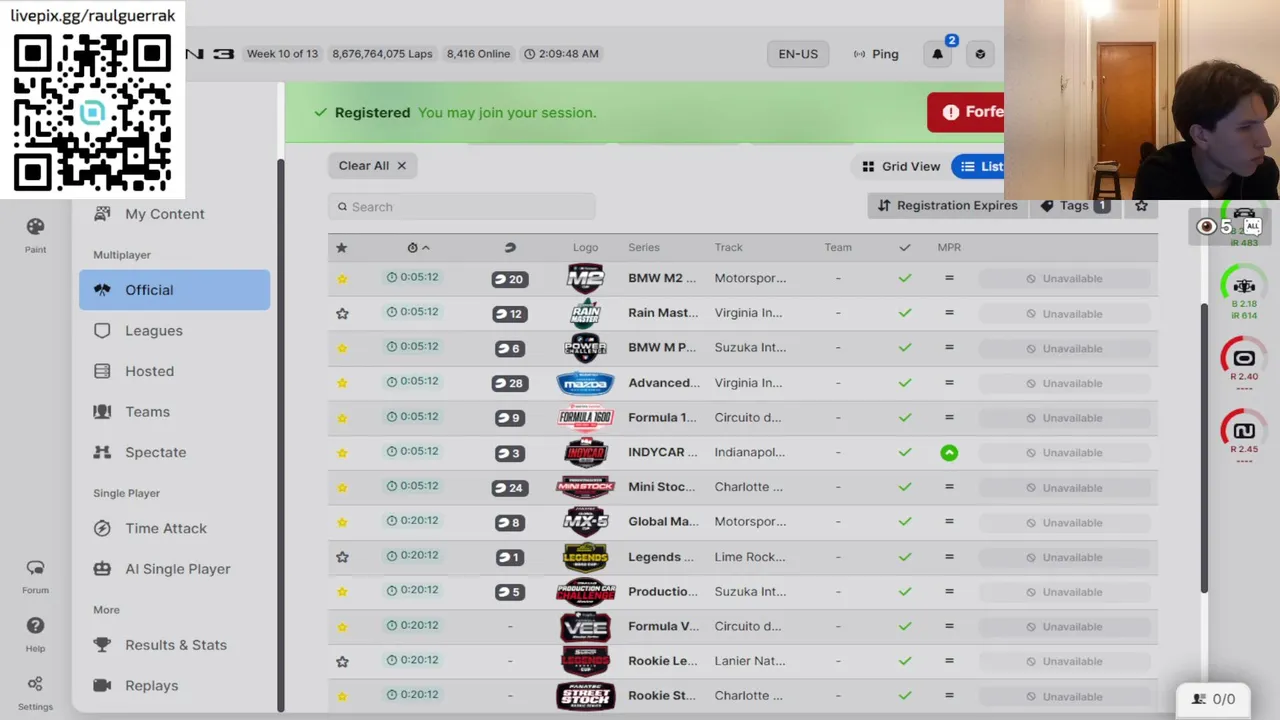
Task: Open Results & Stats
Action: click(x=175, y=645)
